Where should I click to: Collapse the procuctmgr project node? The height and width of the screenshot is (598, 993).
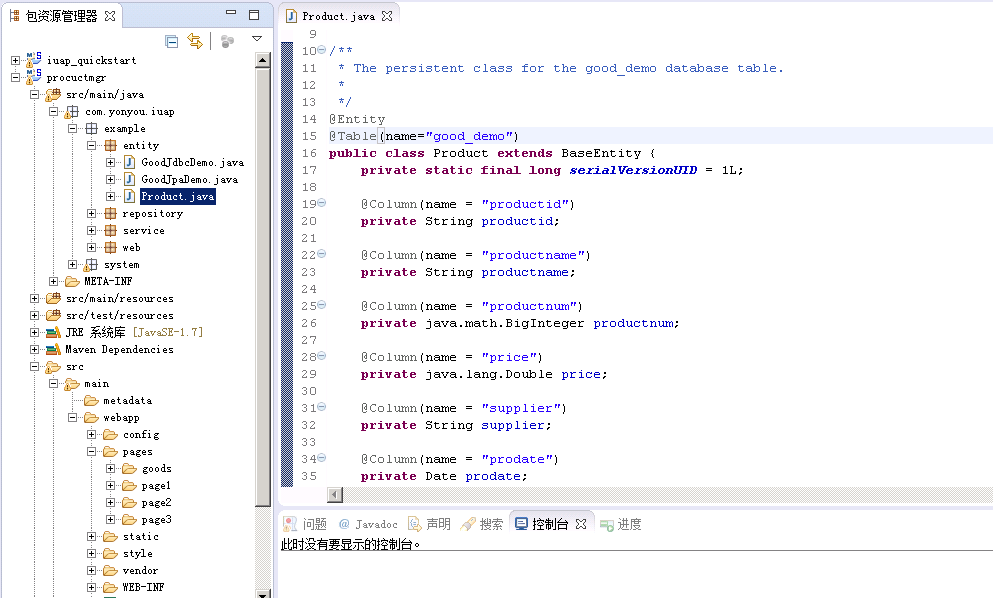[15, 77]
